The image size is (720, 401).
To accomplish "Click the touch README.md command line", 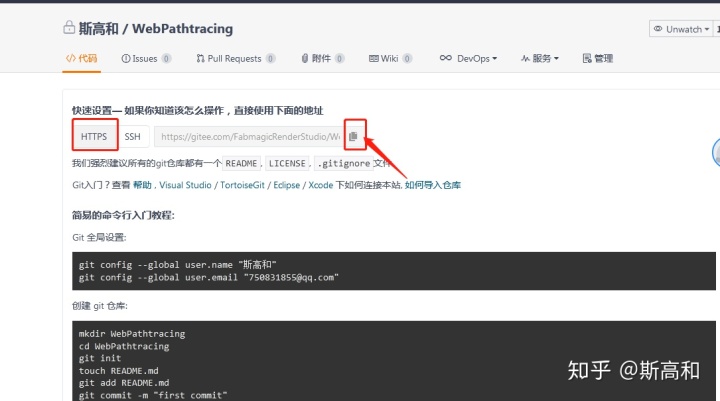I will 118,371.
